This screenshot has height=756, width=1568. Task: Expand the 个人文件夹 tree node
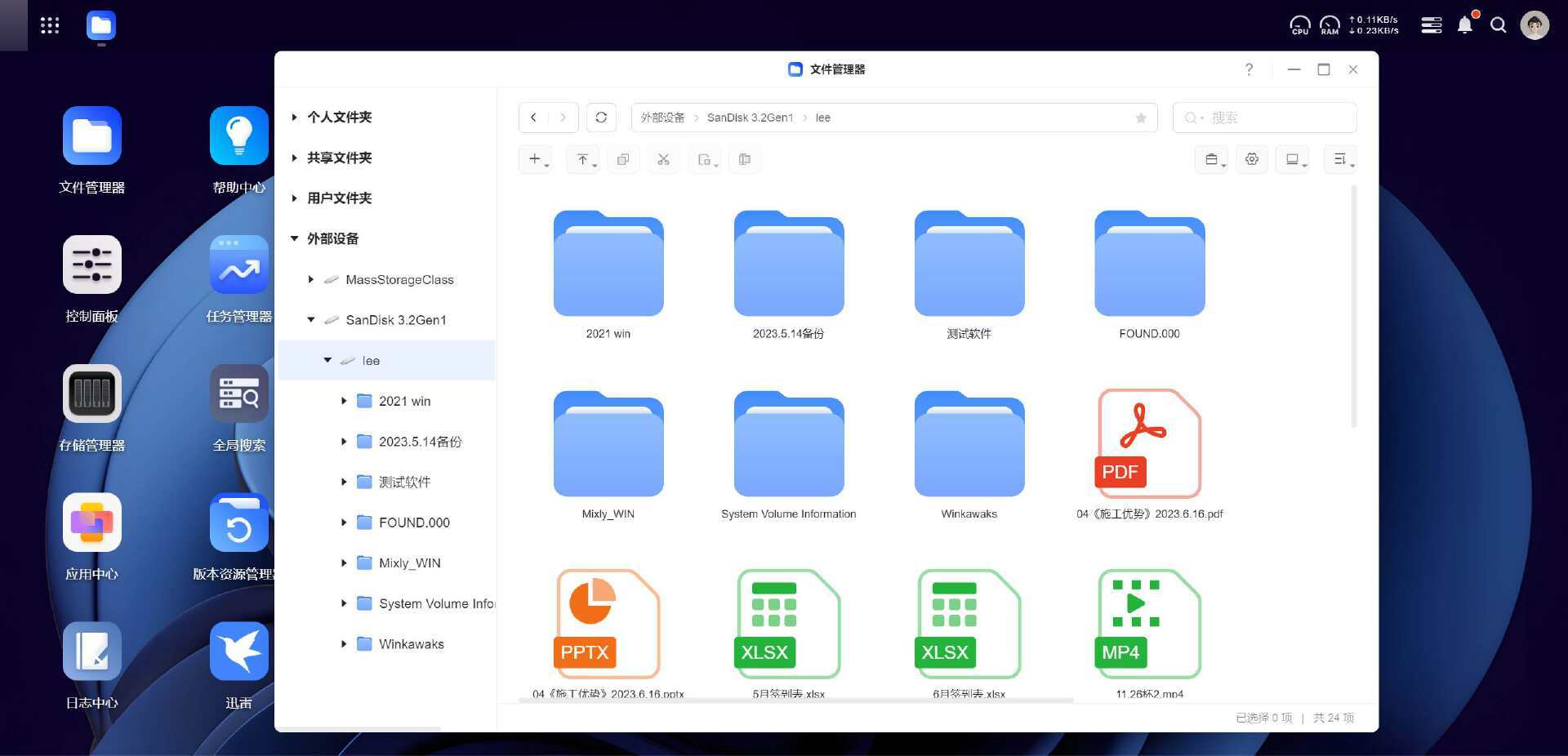[x=295, y=117]
